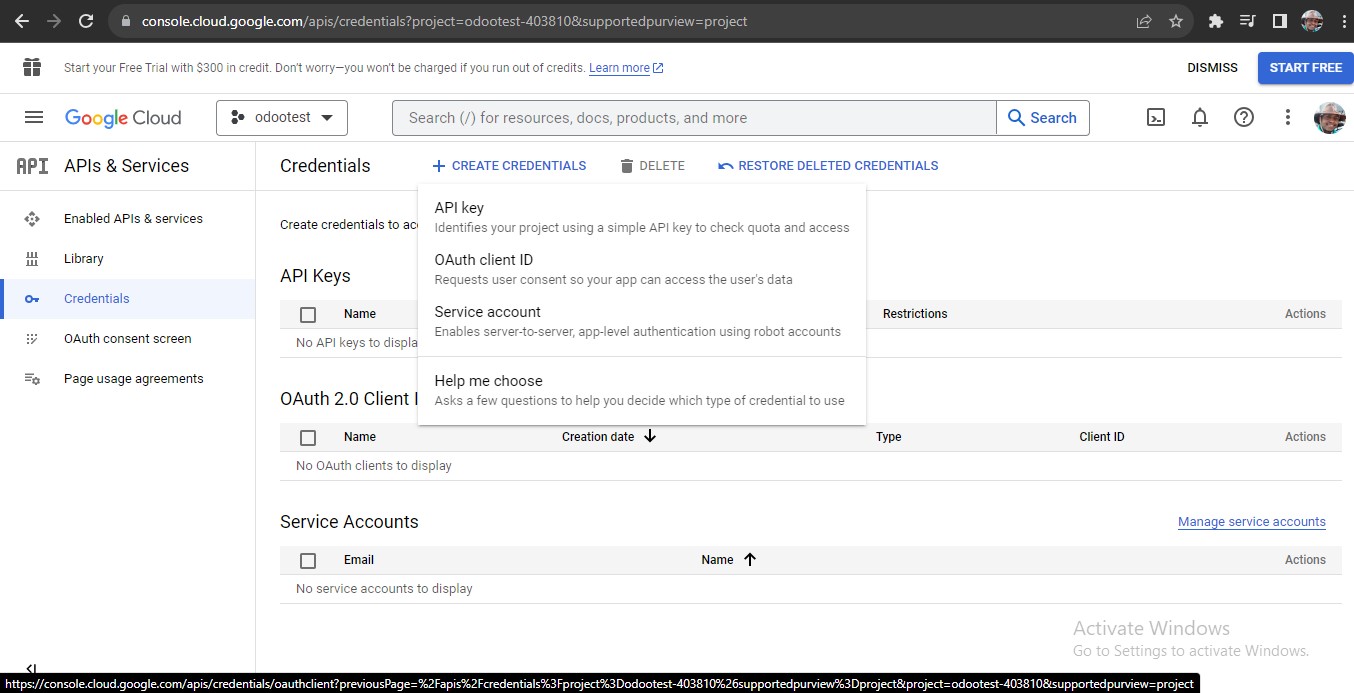Viewport: 1354px width, 693px height.
Task: Click the browser address bar URL
Action: coord(444,21)
